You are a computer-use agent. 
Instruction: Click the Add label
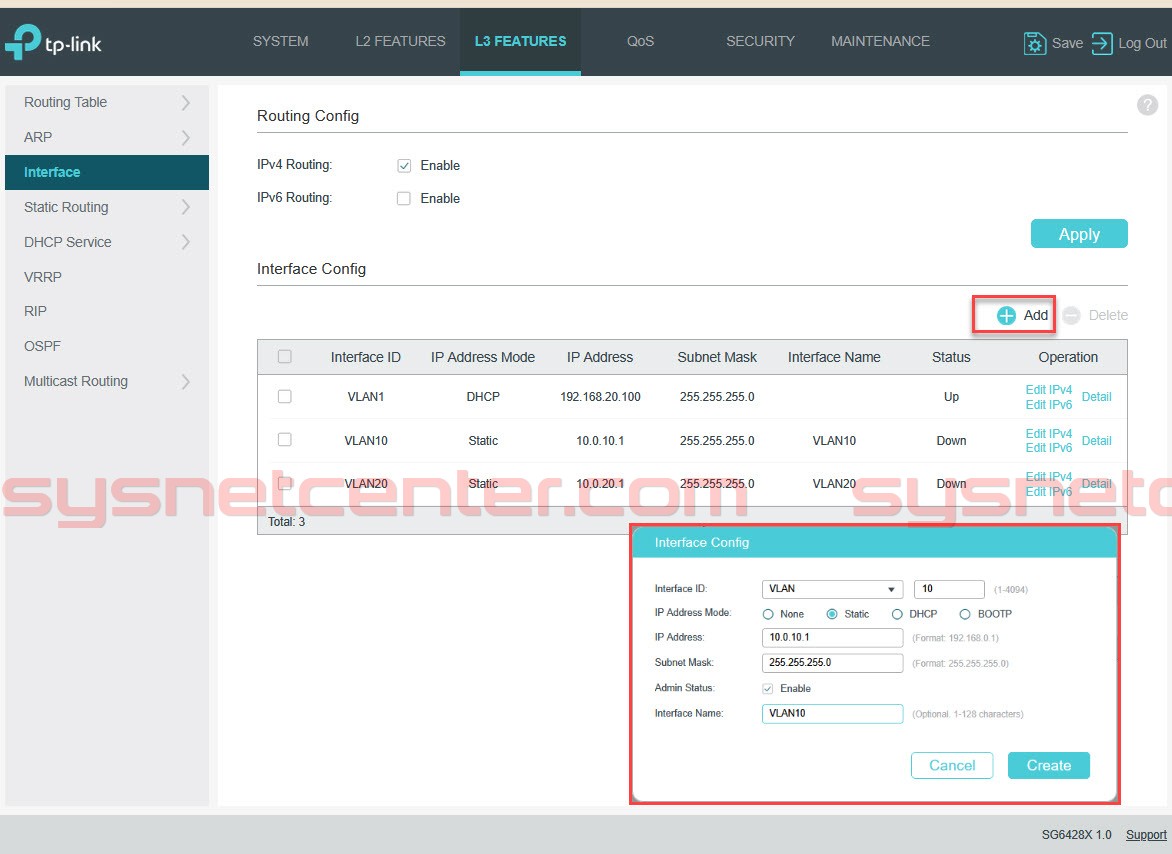[x=1035, y=315]
